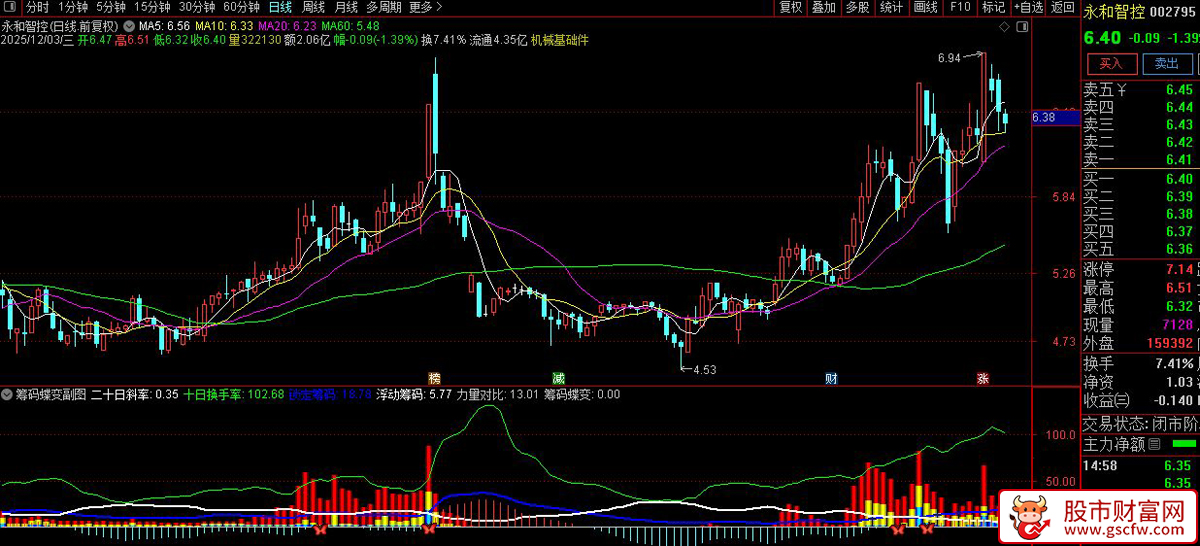Click the stock name 永和智控 in quote panel
Screen dimensions: 1200x546
pos(1115,11)
